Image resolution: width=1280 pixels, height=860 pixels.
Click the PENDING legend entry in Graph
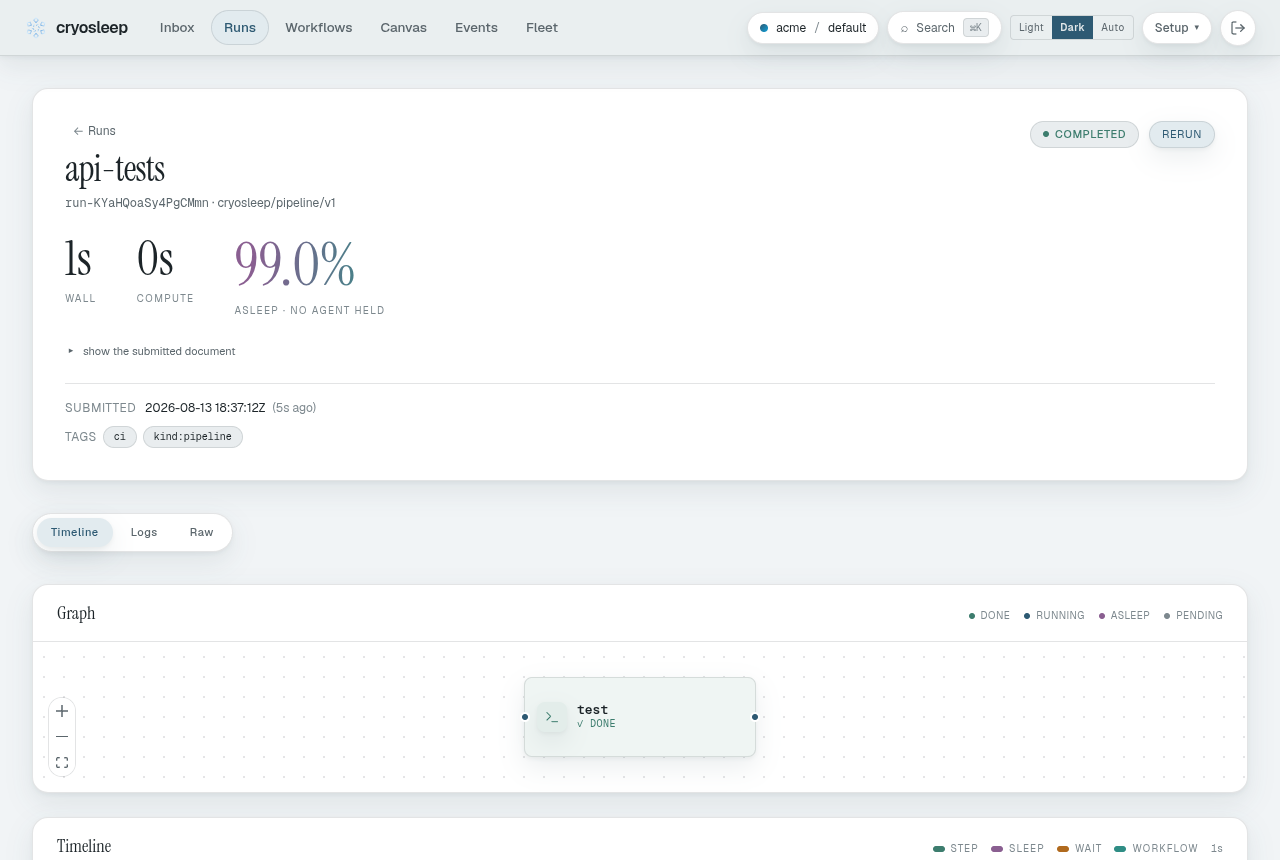pos(1193,616)
